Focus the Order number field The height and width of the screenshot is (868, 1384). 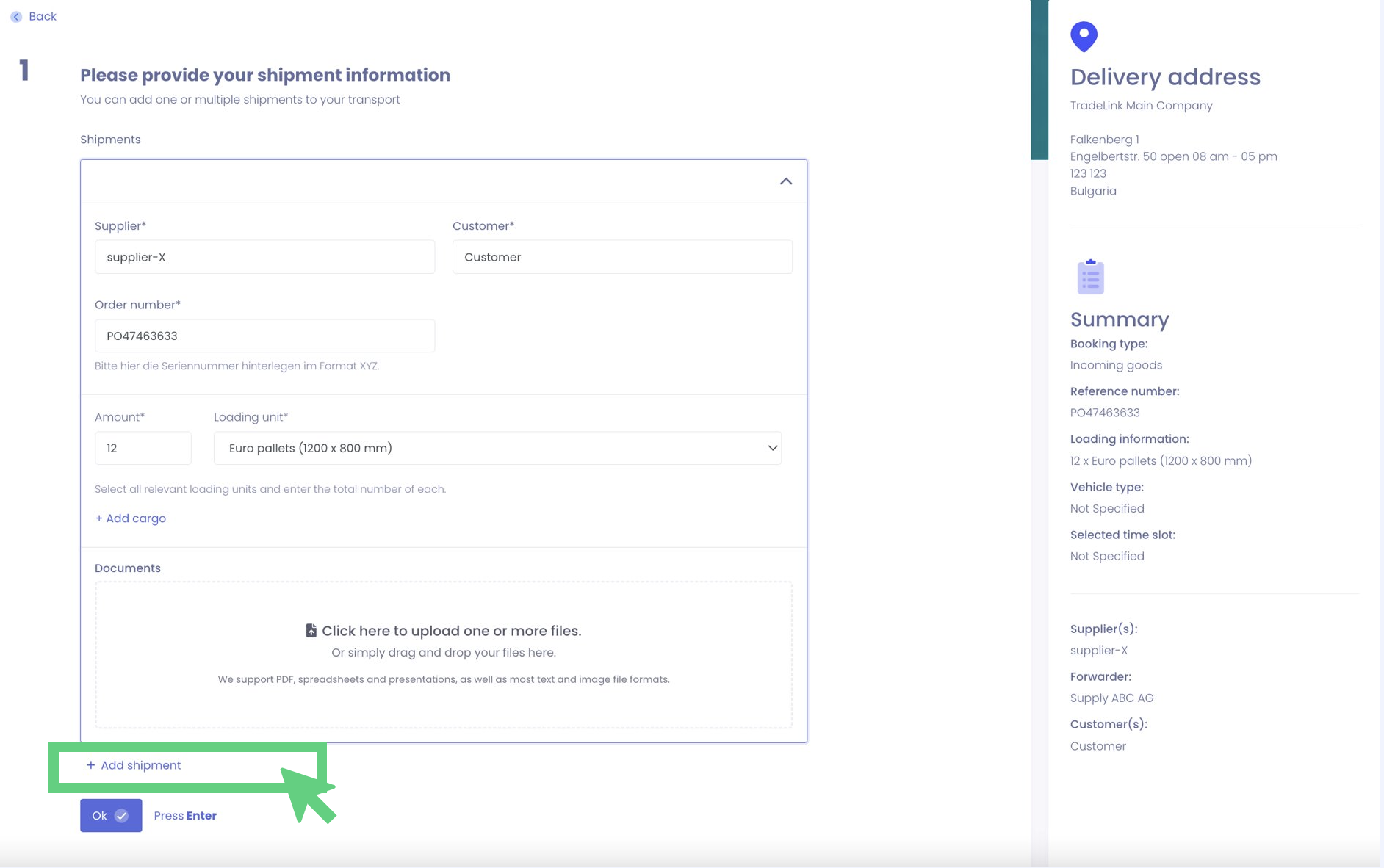(x=264, y=336)
